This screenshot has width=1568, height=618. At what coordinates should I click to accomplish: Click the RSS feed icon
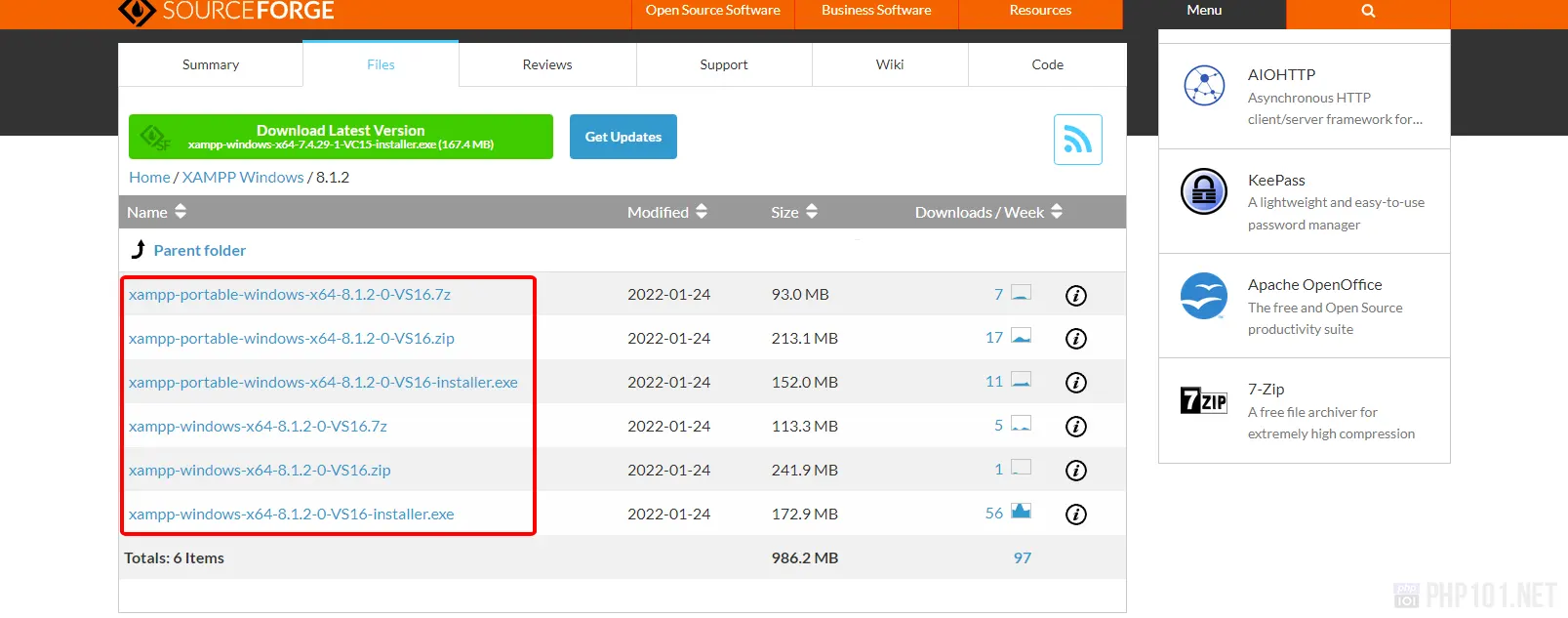pos(1077,140)
